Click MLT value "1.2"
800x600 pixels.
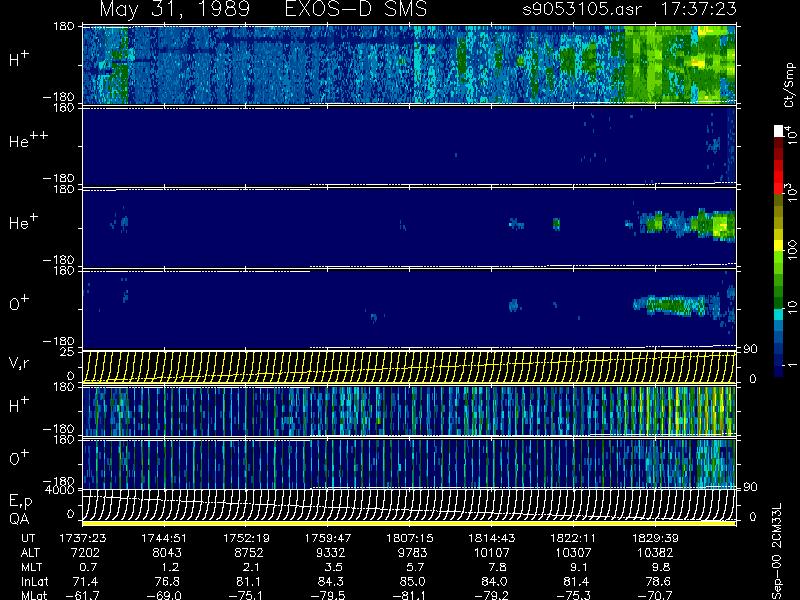tap(170, 567)
